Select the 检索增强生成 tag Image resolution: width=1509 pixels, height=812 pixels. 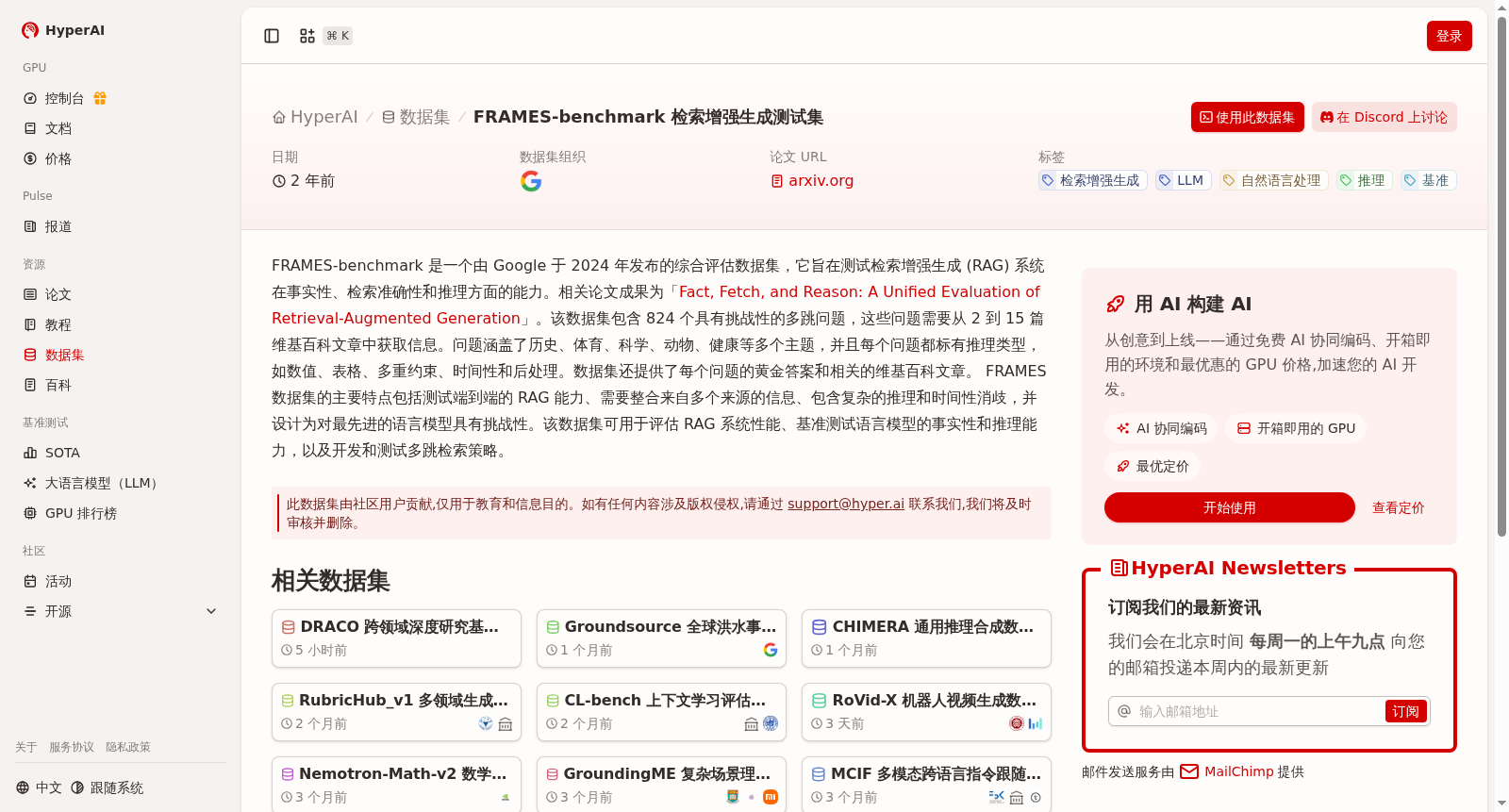(1092, 180)
